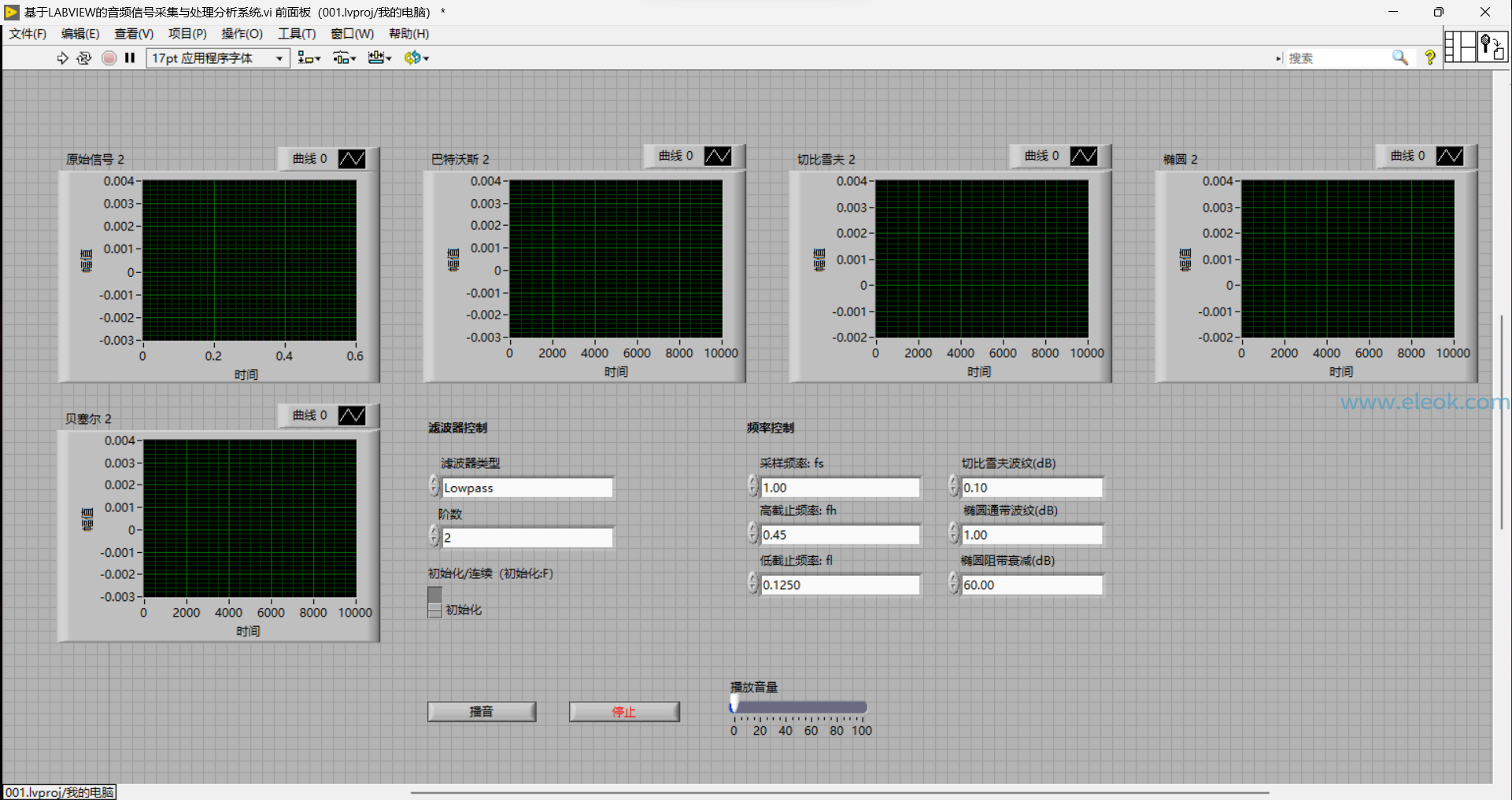Open the Align Objects toolbar dropdown
Screen dimensions: 1512x800
(309, 58)
